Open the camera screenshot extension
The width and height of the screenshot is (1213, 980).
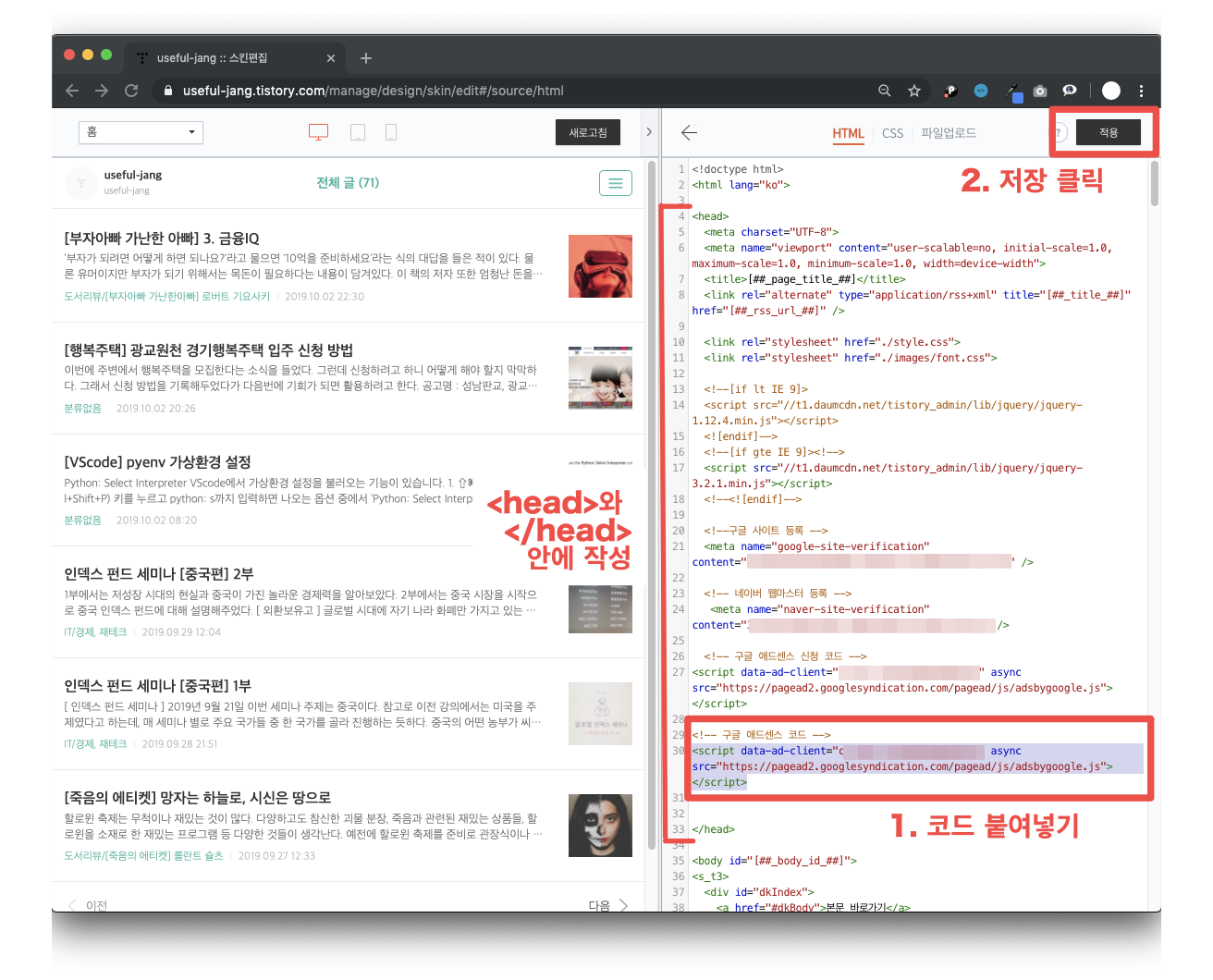[x=1040, y=91]
